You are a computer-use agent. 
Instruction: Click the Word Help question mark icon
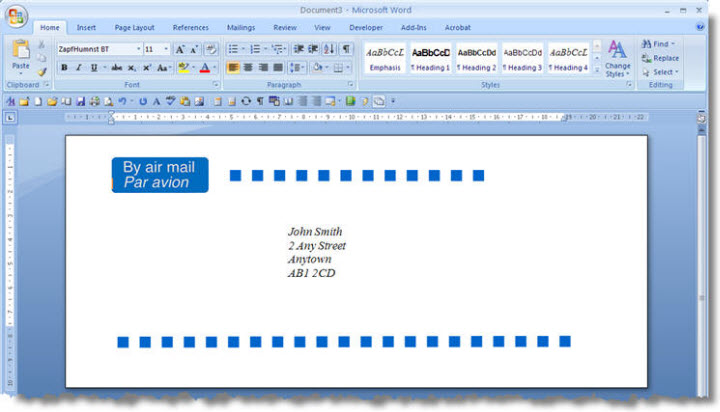[700, 27]
